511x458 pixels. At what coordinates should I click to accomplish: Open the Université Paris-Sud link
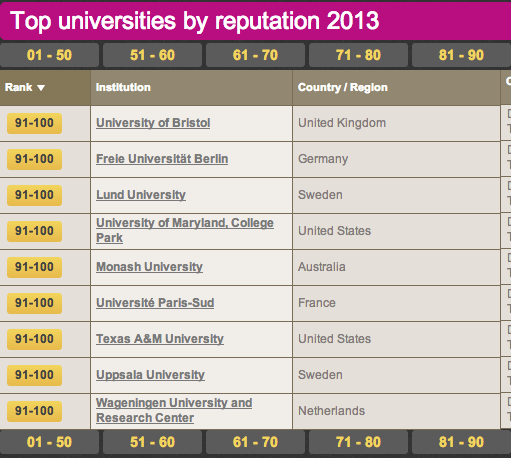[x=155, y=303]
